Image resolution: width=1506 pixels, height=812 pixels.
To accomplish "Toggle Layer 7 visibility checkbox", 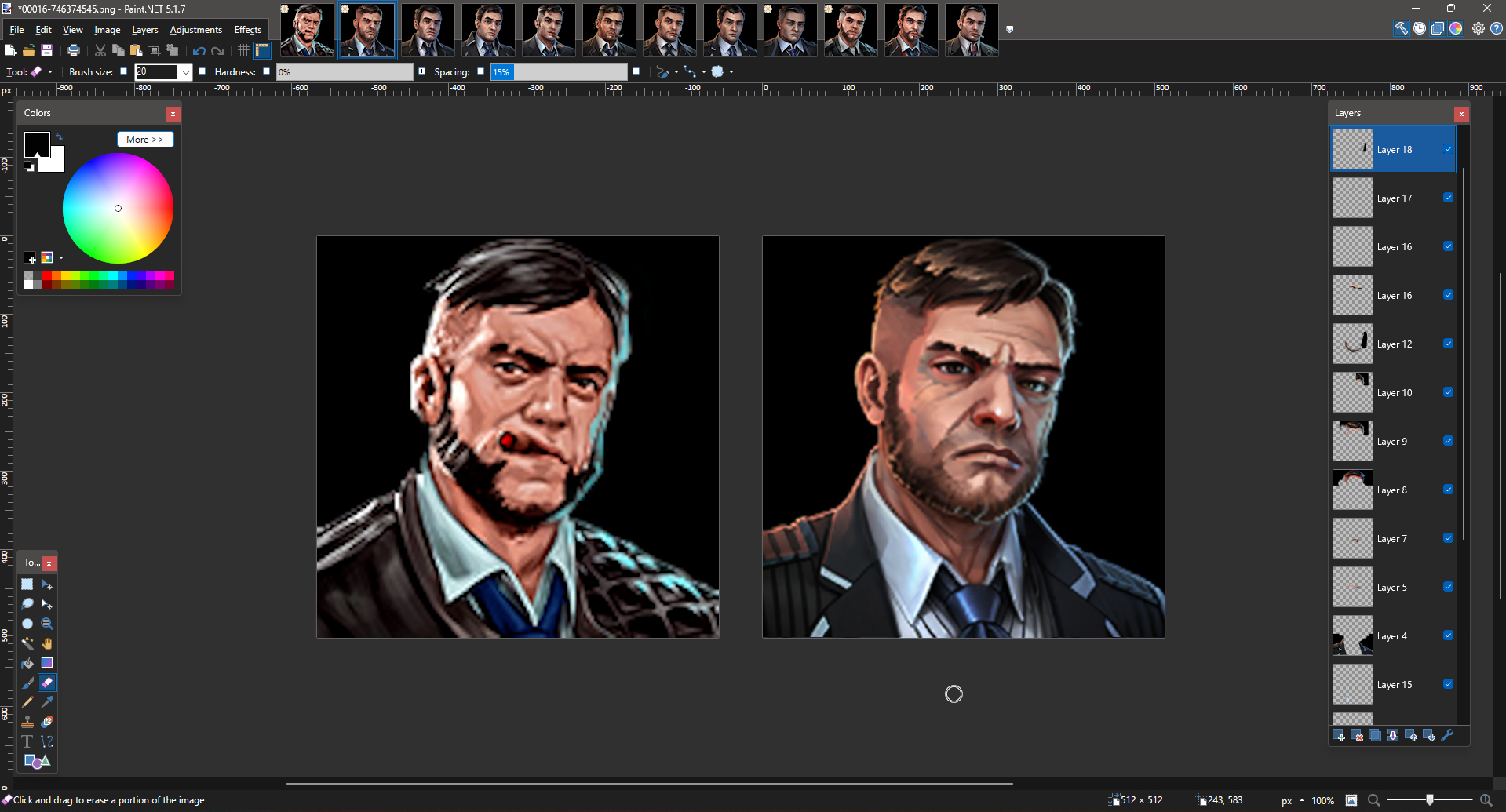I will [x=1448, y=538].
